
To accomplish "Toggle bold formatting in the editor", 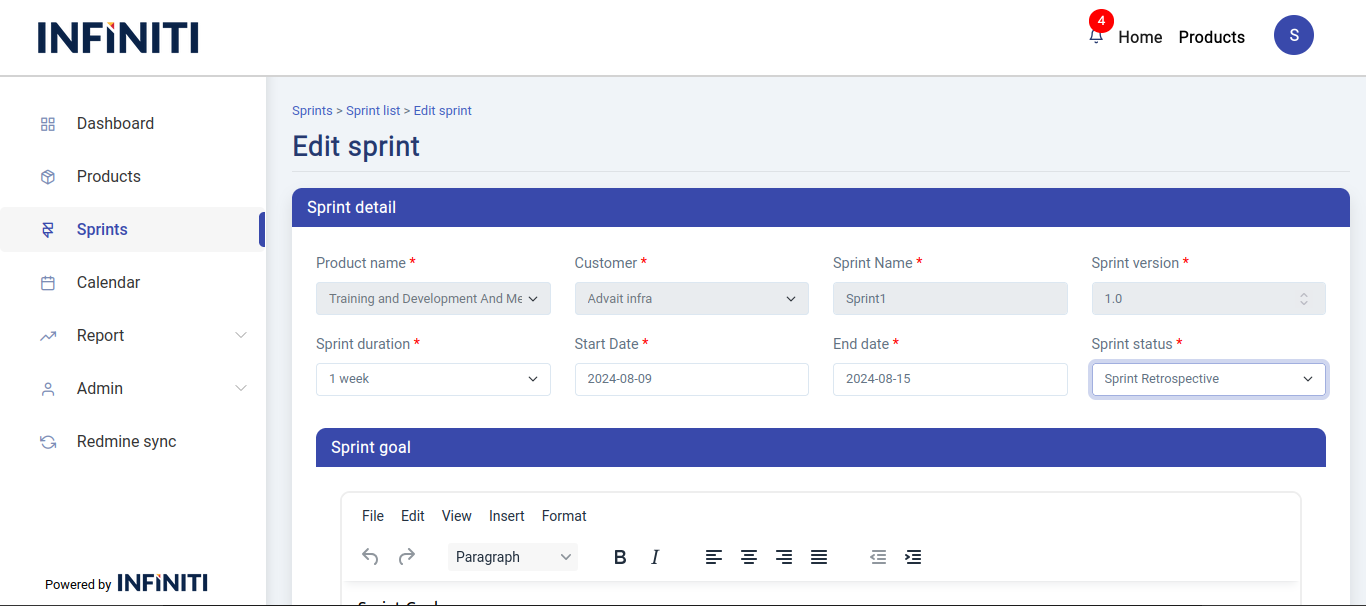I will click(x=620, y=557).
